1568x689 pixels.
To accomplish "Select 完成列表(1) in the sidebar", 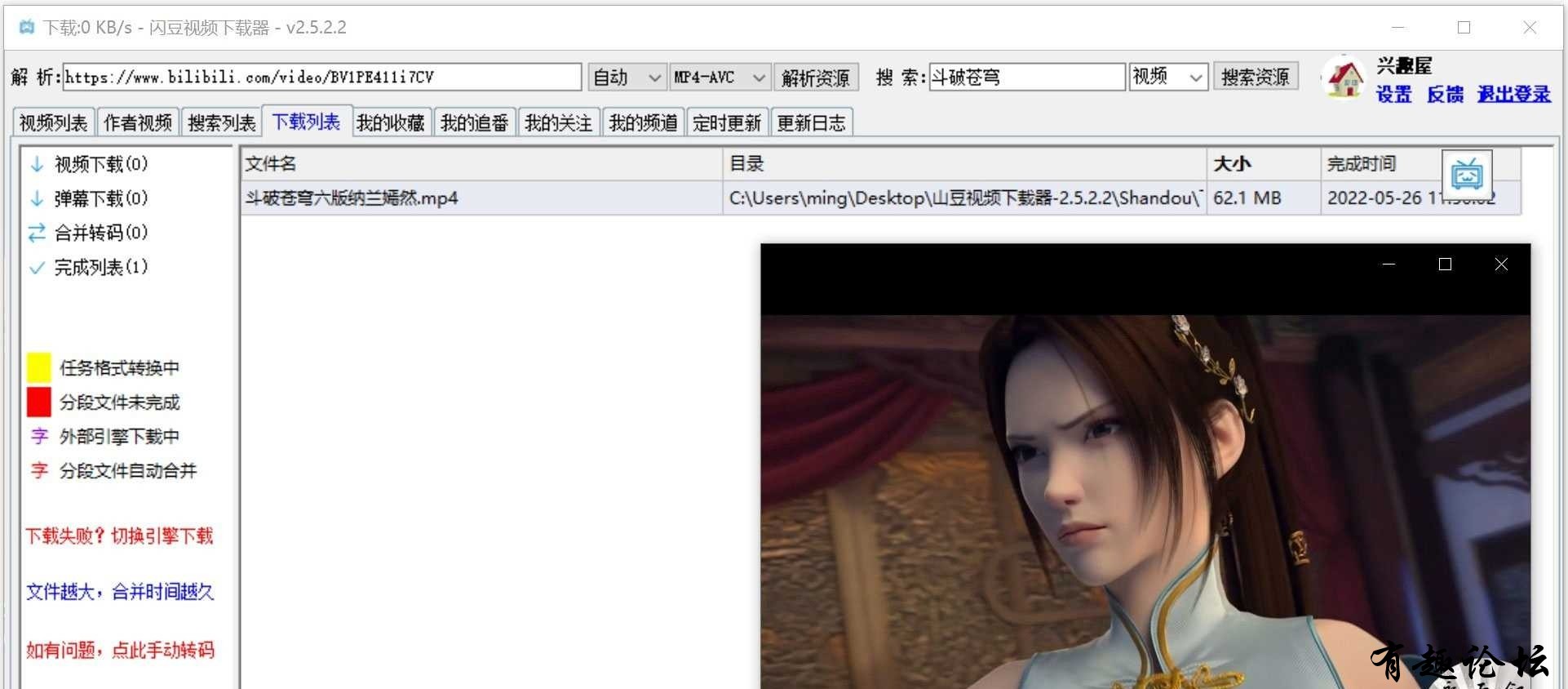I will tap(89, 267).
